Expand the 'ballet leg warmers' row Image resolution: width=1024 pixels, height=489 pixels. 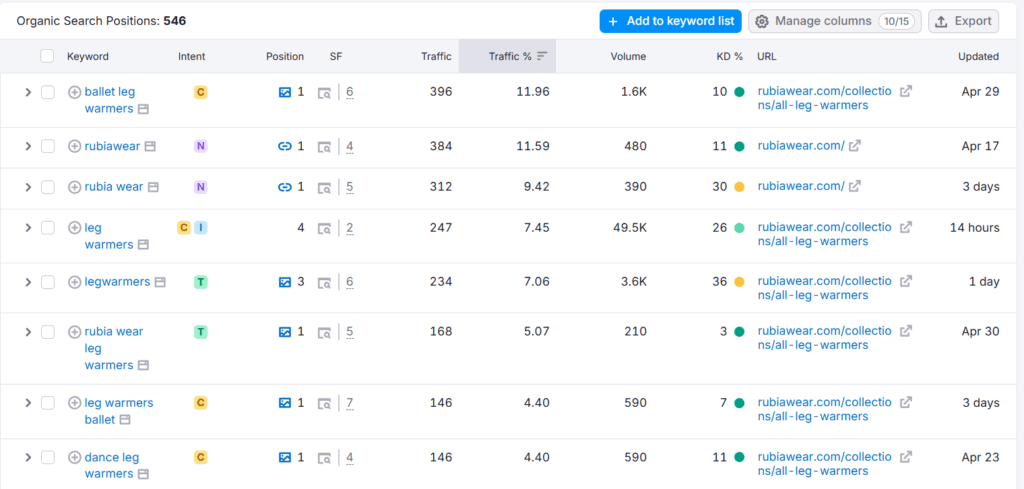click(28, 92)
